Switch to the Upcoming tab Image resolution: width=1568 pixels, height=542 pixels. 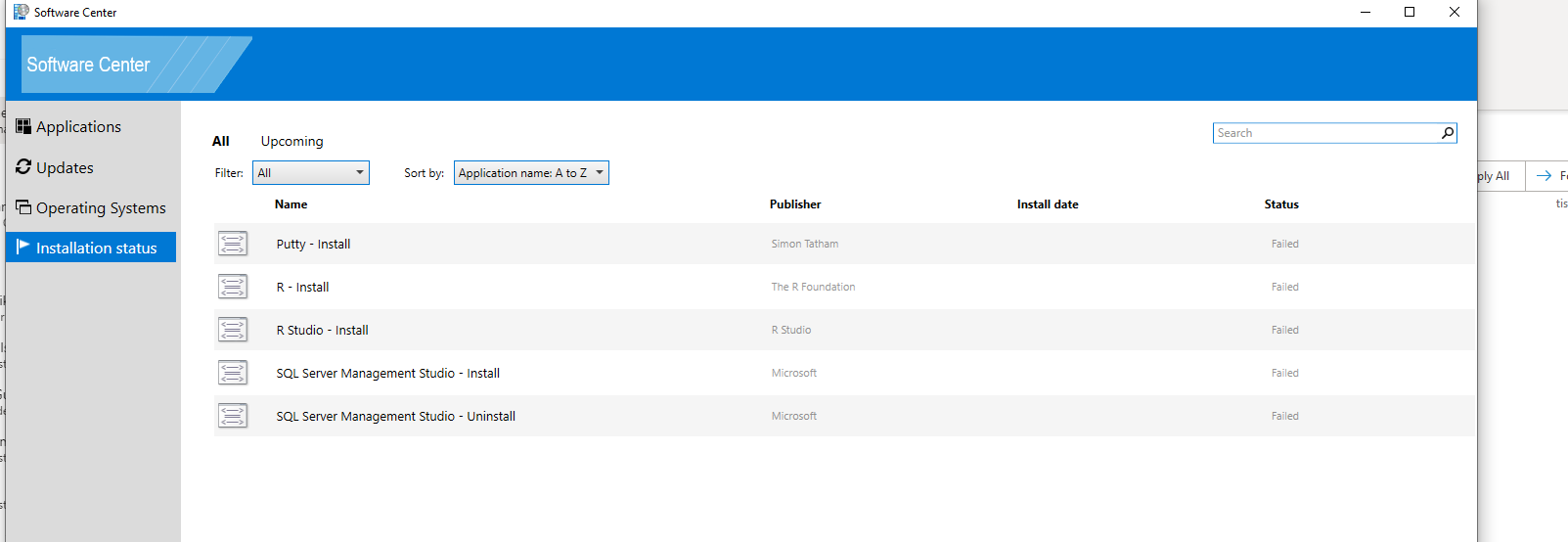coord(291,141)
